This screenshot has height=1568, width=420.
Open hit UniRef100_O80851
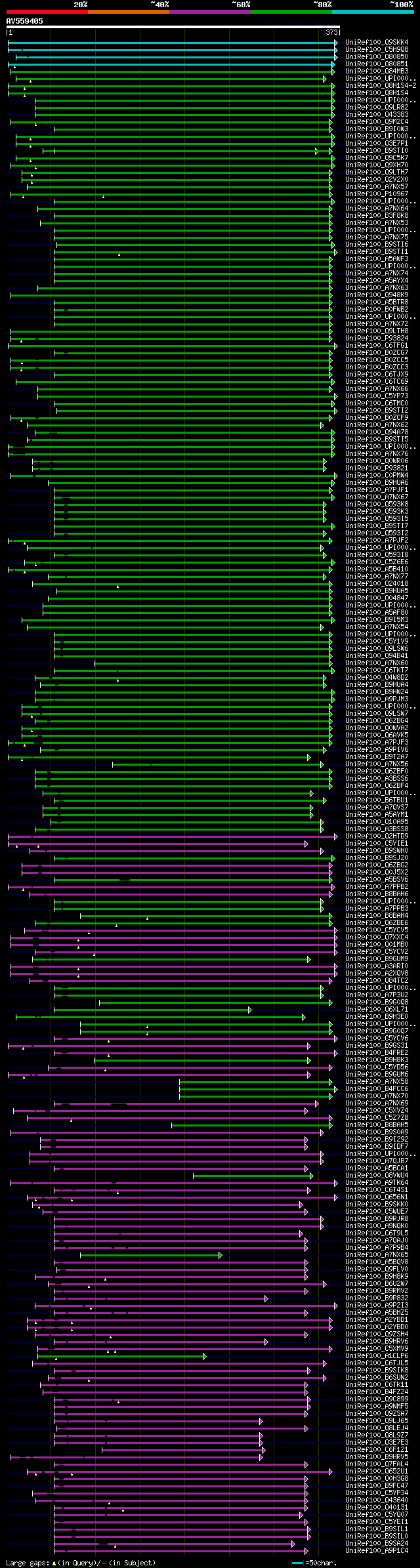(x=377, y=64)
